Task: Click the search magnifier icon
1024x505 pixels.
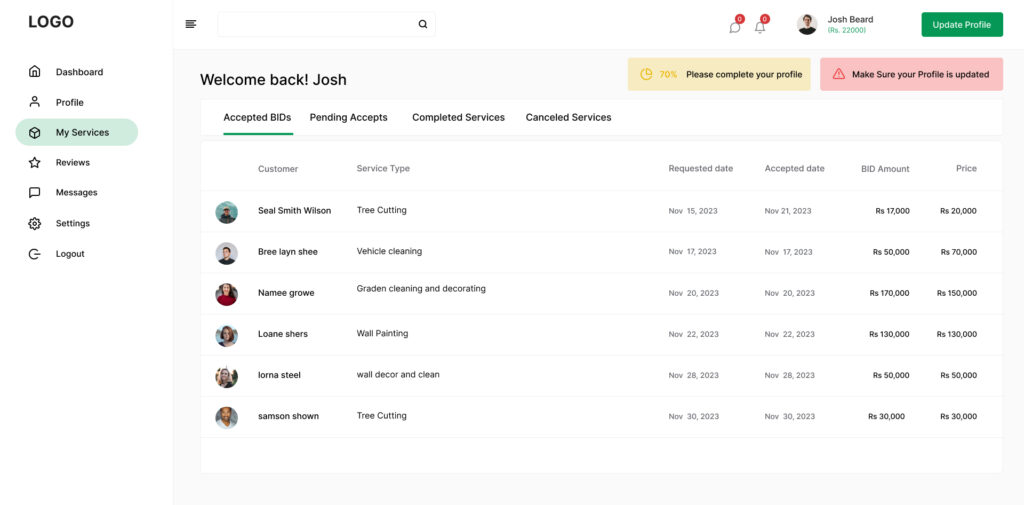Action: 423,24
